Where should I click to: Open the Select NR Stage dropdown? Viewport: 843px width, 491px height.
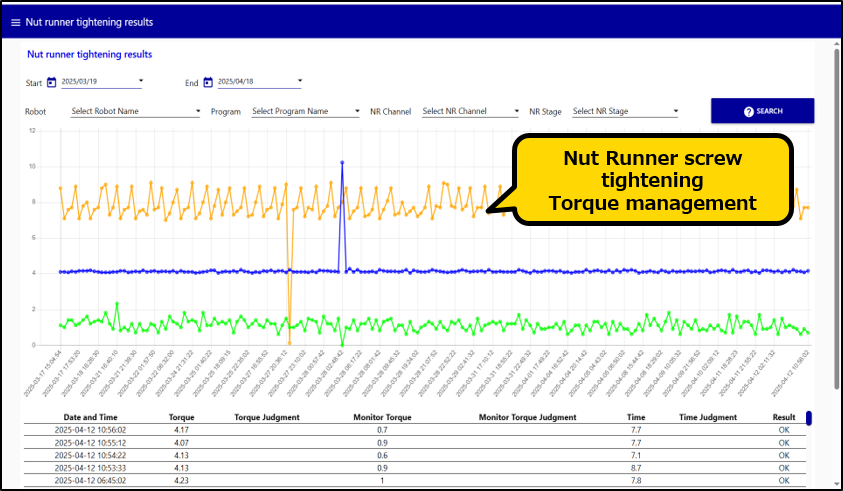click(x=625, y=111)
